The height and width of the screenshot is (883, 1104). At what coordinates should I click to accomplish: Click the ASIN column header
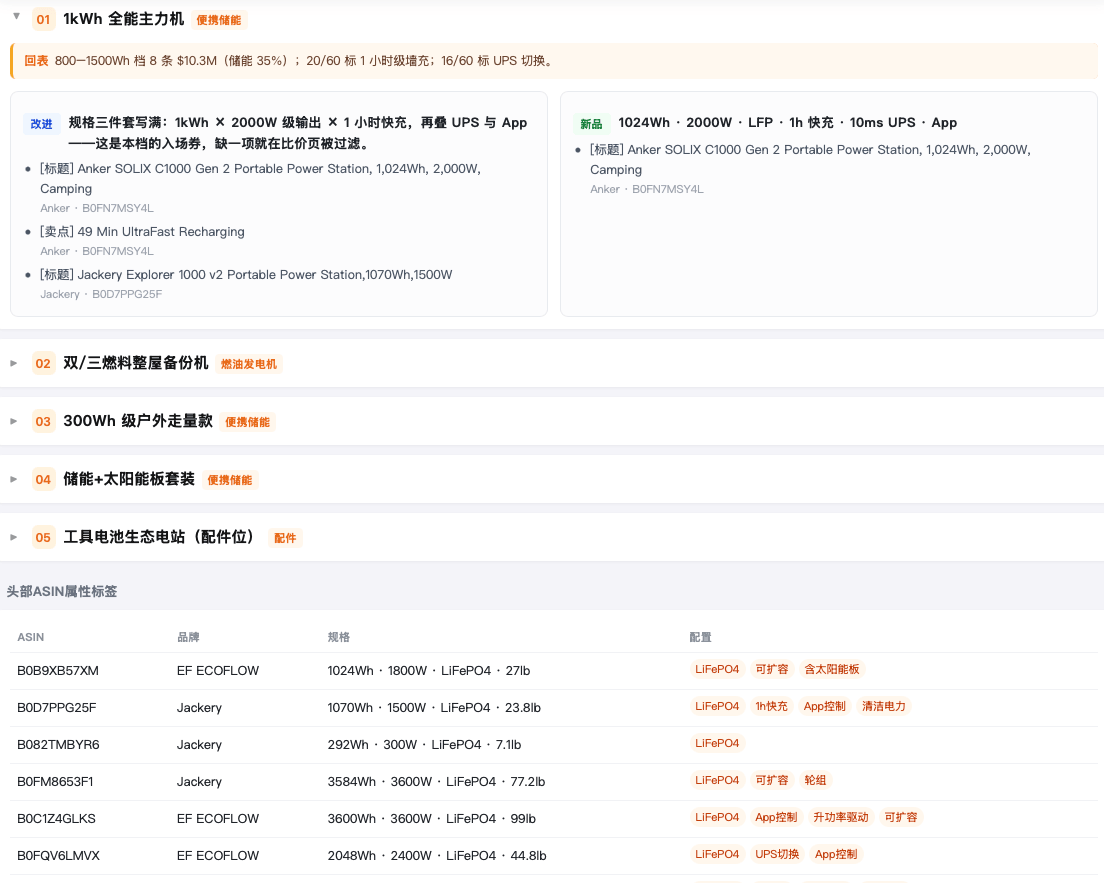(30, 637)
